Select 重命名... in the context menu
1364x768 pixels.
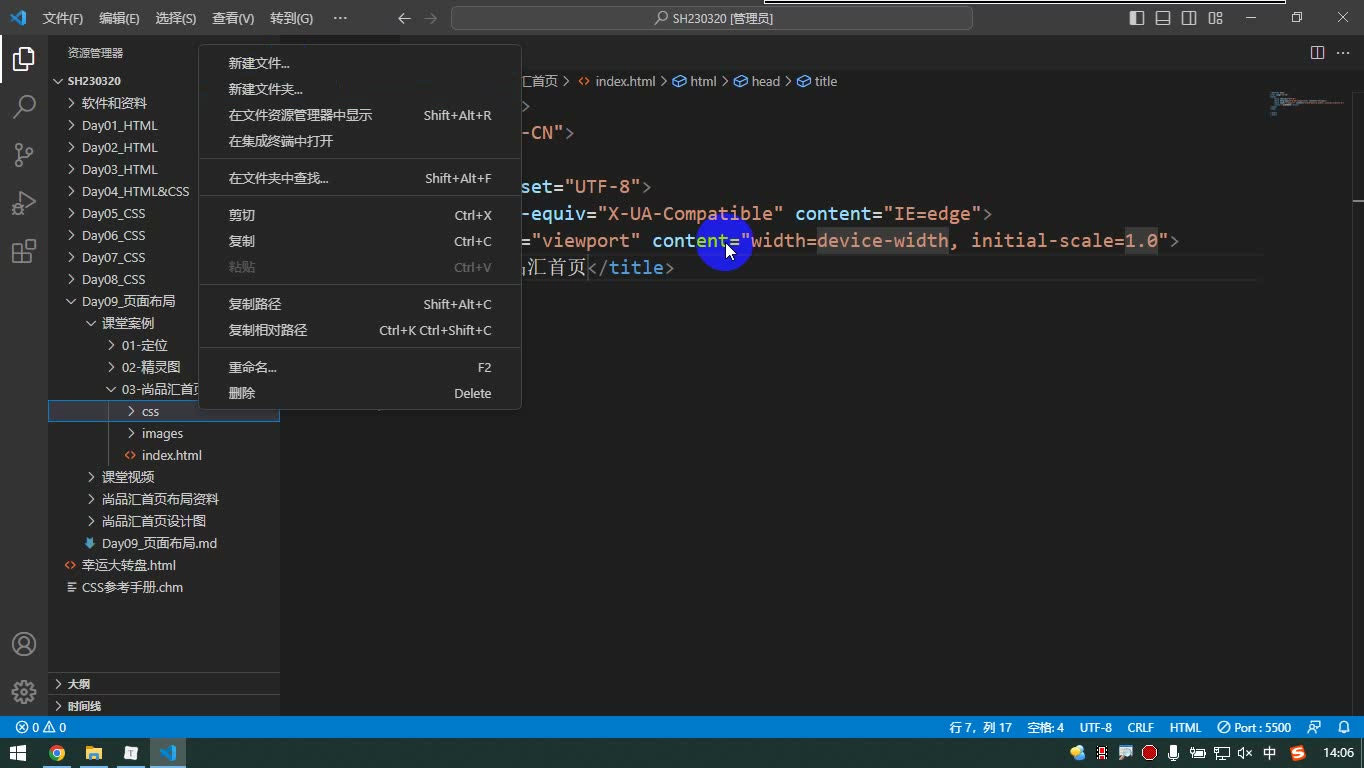[360, 367]
